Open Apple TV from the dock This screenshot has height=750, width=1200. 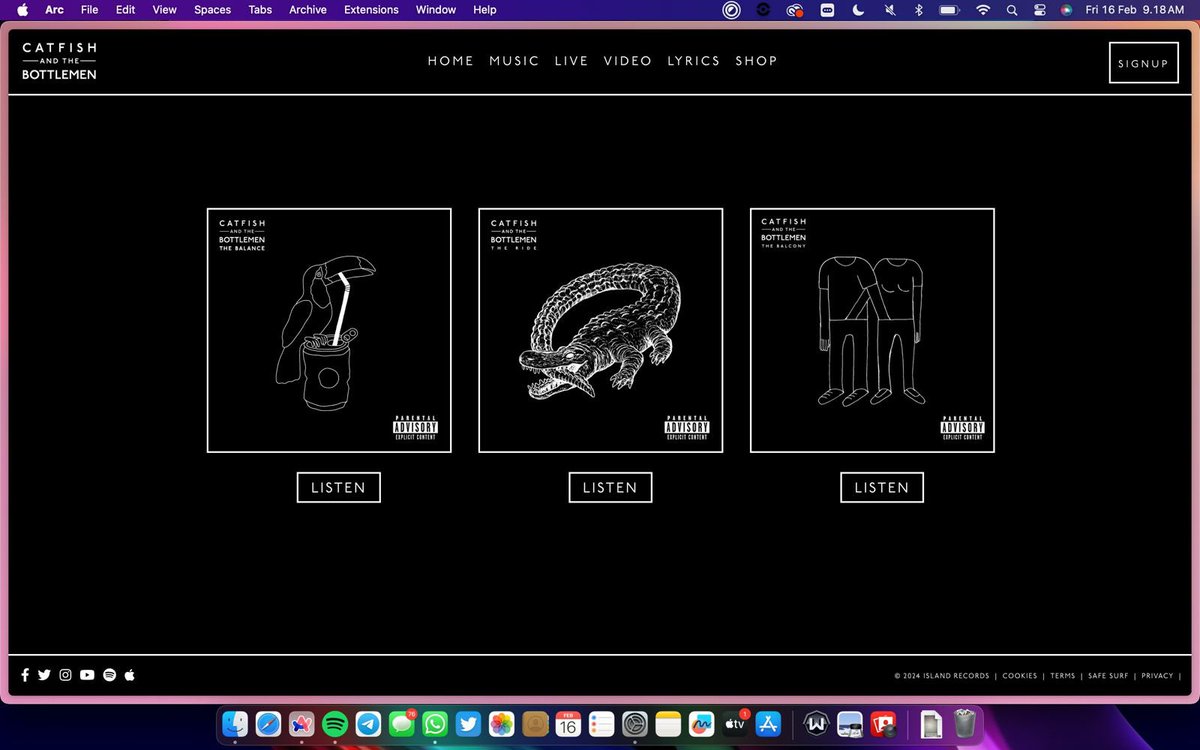click(x=735, y=723)
